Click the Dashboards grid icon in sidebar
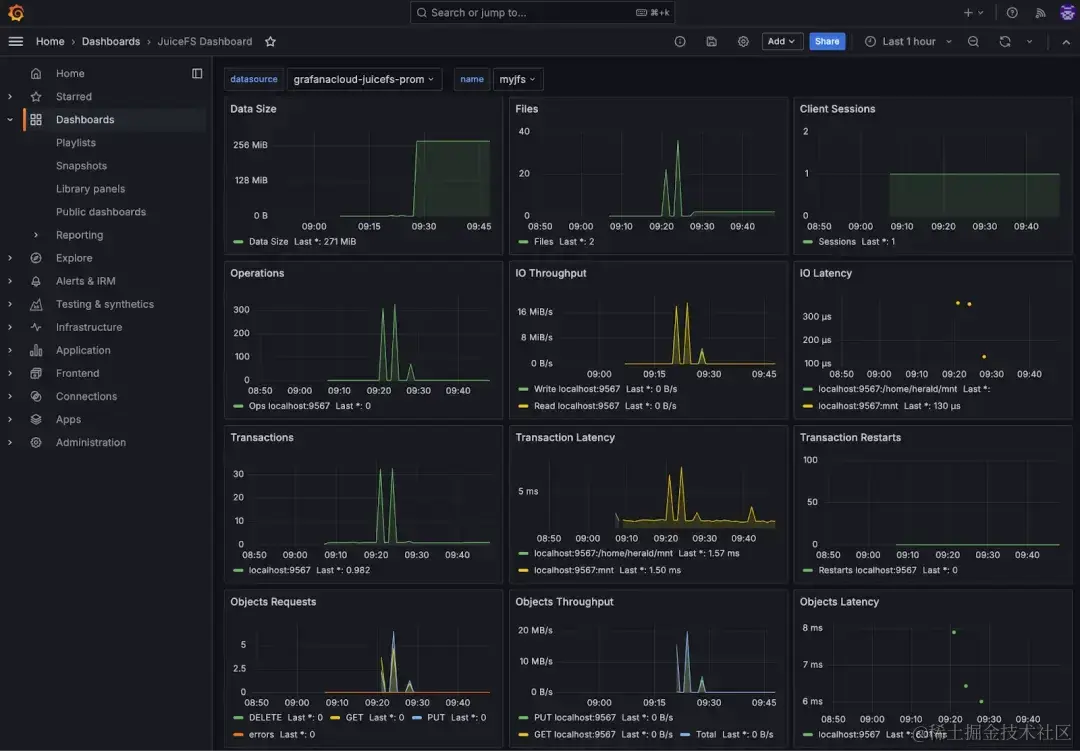This screenshot has width=1080, height=751. coord(36,119)
